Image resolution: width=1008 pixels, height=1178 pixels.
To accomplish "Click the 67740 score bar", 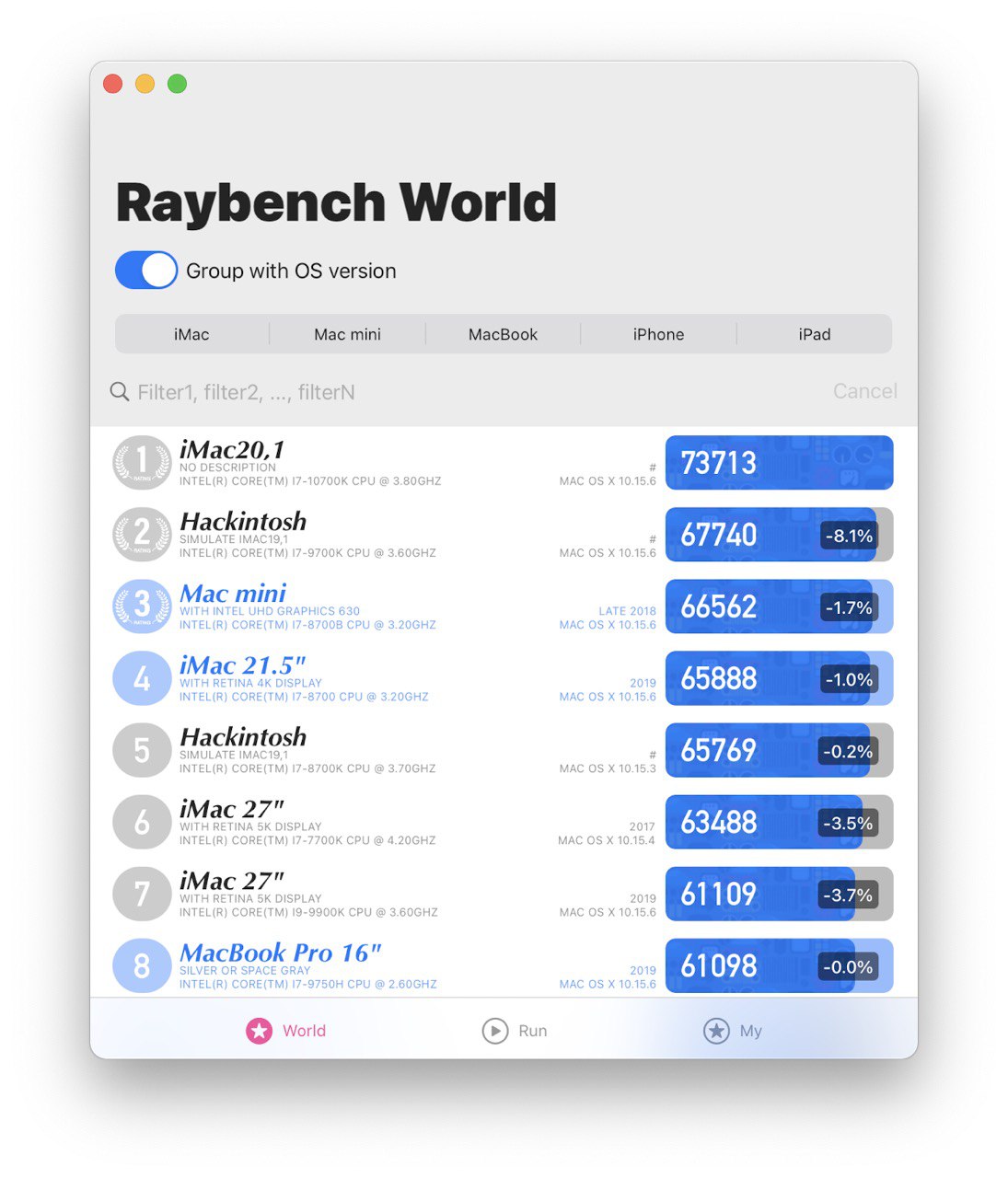I will tap(779, 534).
